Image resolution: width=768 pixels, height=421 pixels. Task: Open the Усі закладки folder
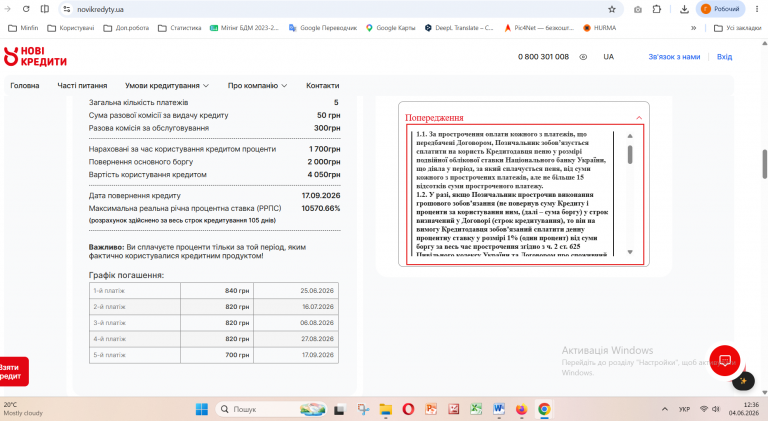[x=738, y=28]
